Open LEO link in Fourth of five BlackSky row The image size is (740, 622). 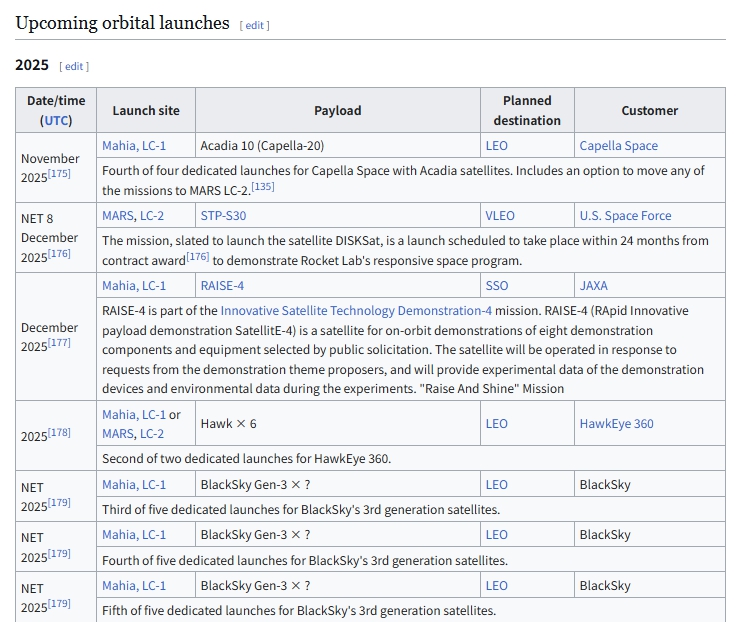click(x=496, y=534)
